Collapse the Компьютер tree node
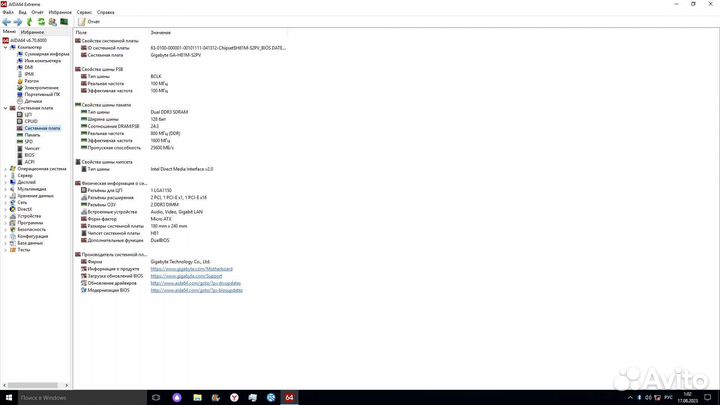This screenshot has width=720, height=405. pos(3,47)
